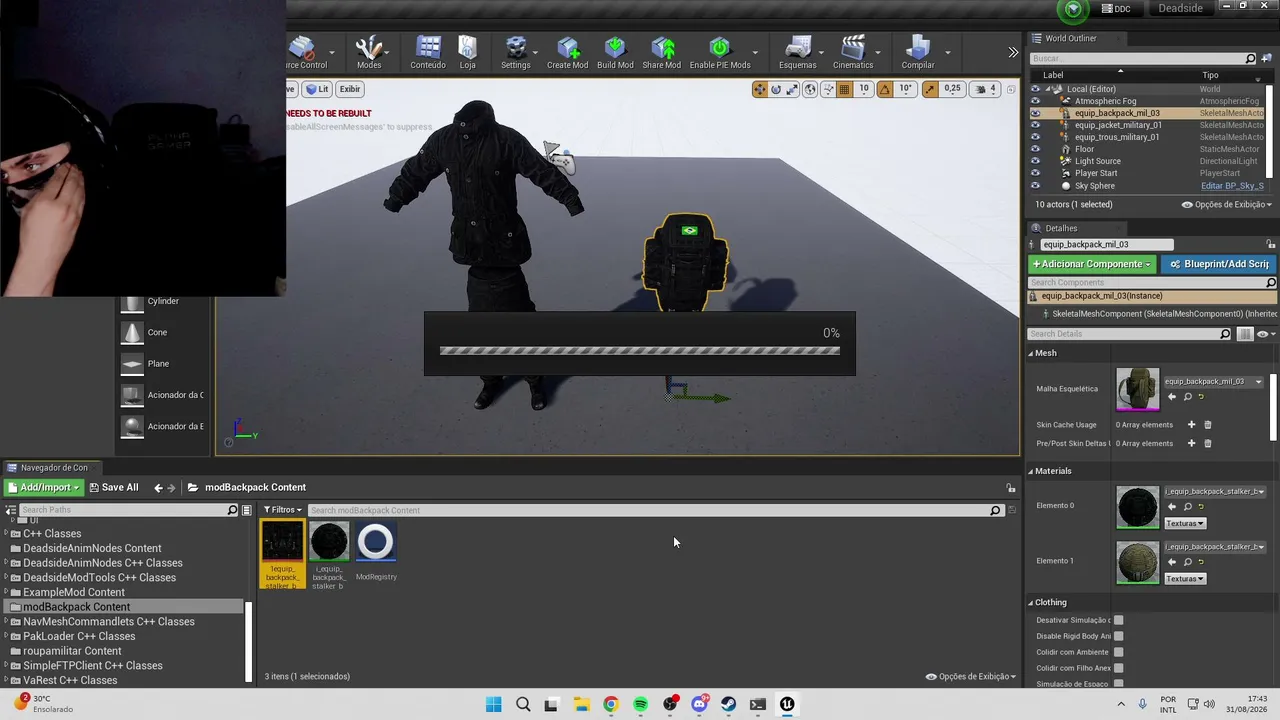
Task: Click the modBackpack Content breadcrumb
Action: tap(255, 488)
